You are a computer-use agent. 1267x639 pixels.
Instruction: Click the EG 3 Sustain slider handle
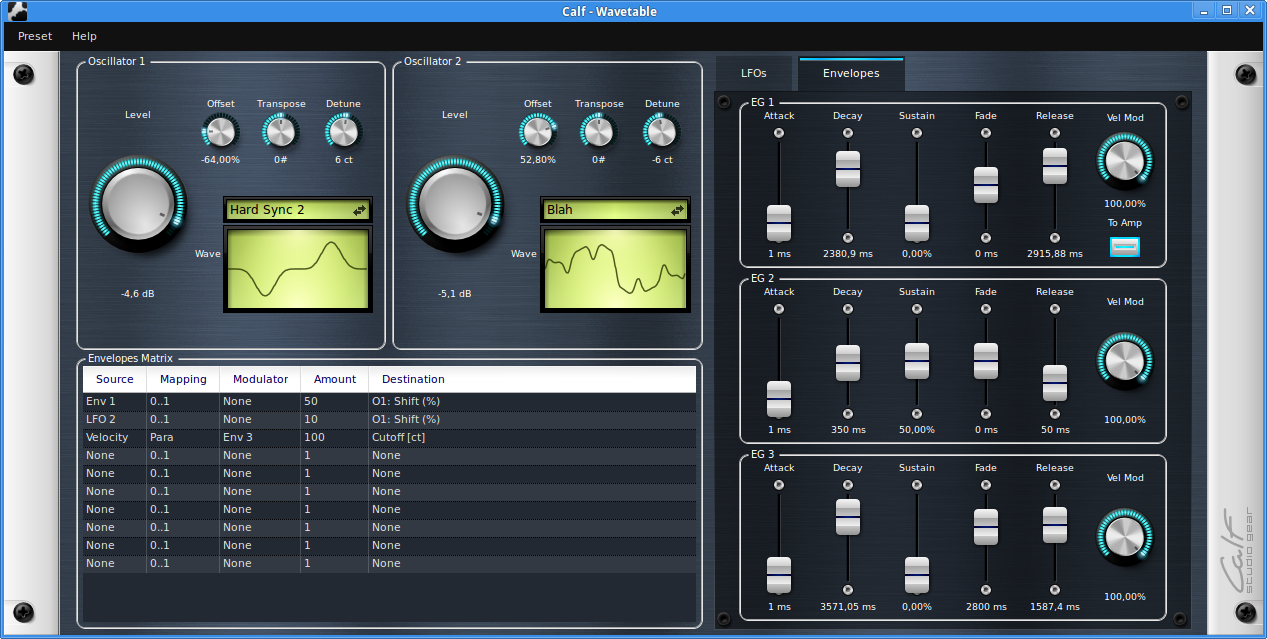click(x=917, y=575)
